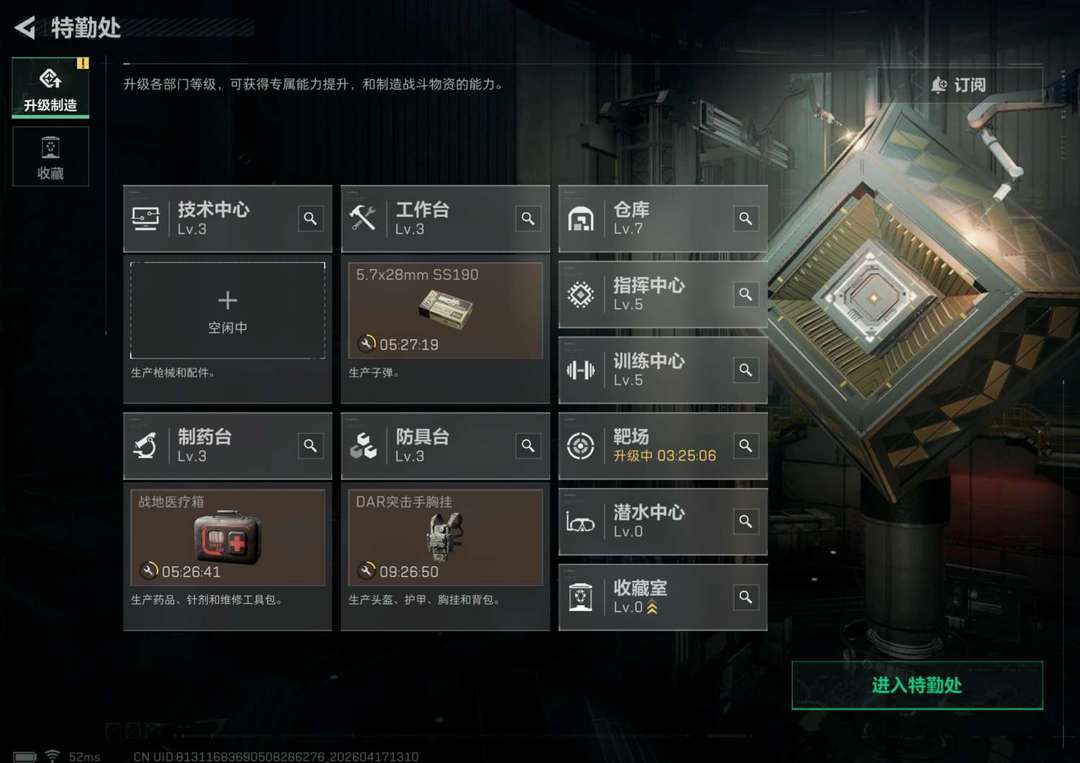The width and height of the screenshot is (1080, 763).
Task: Open the 5.7x28mm SS190 production item
Action: [446, 310]
